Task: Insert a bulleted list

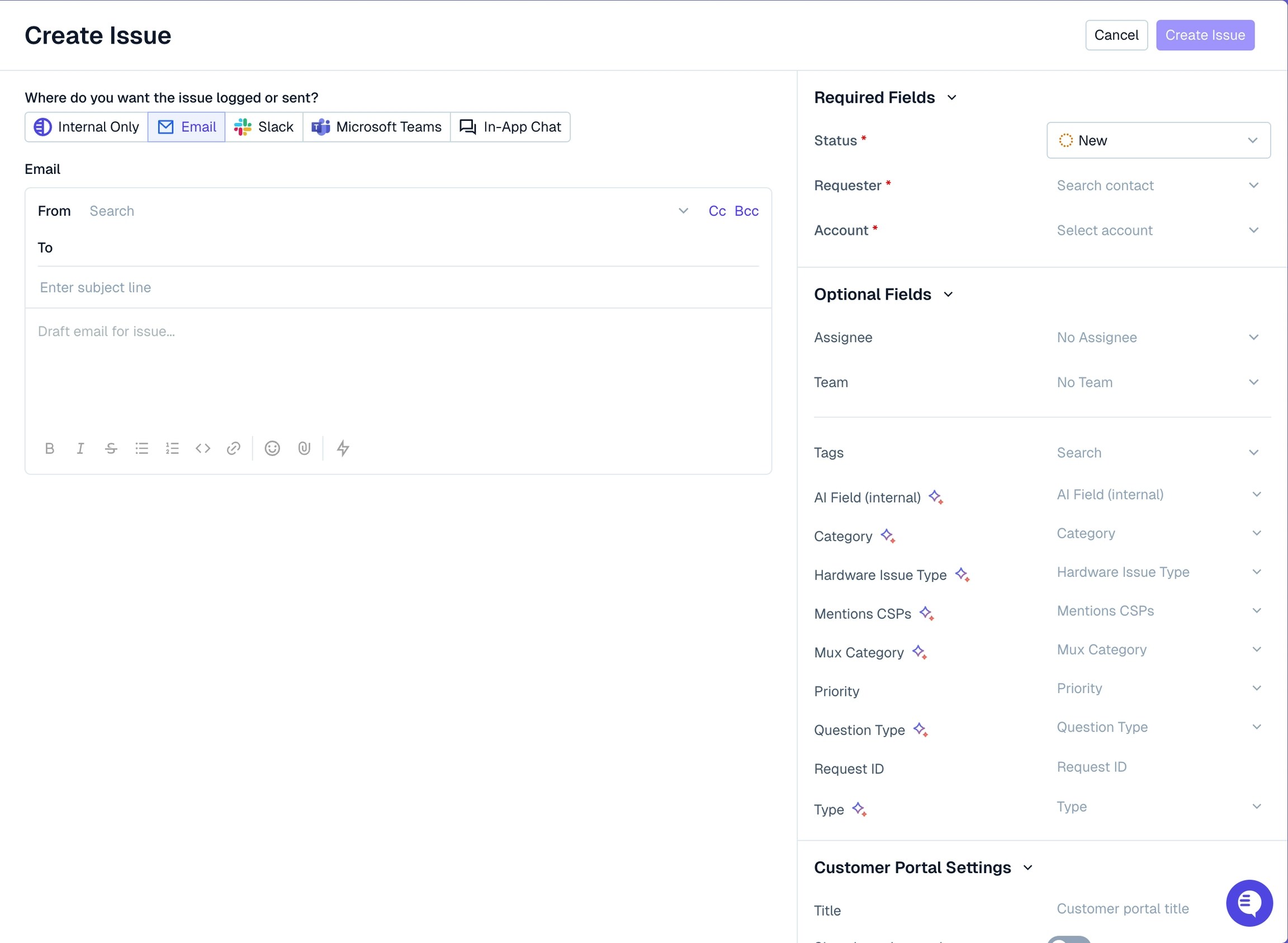Action: (x=141, y=449)
